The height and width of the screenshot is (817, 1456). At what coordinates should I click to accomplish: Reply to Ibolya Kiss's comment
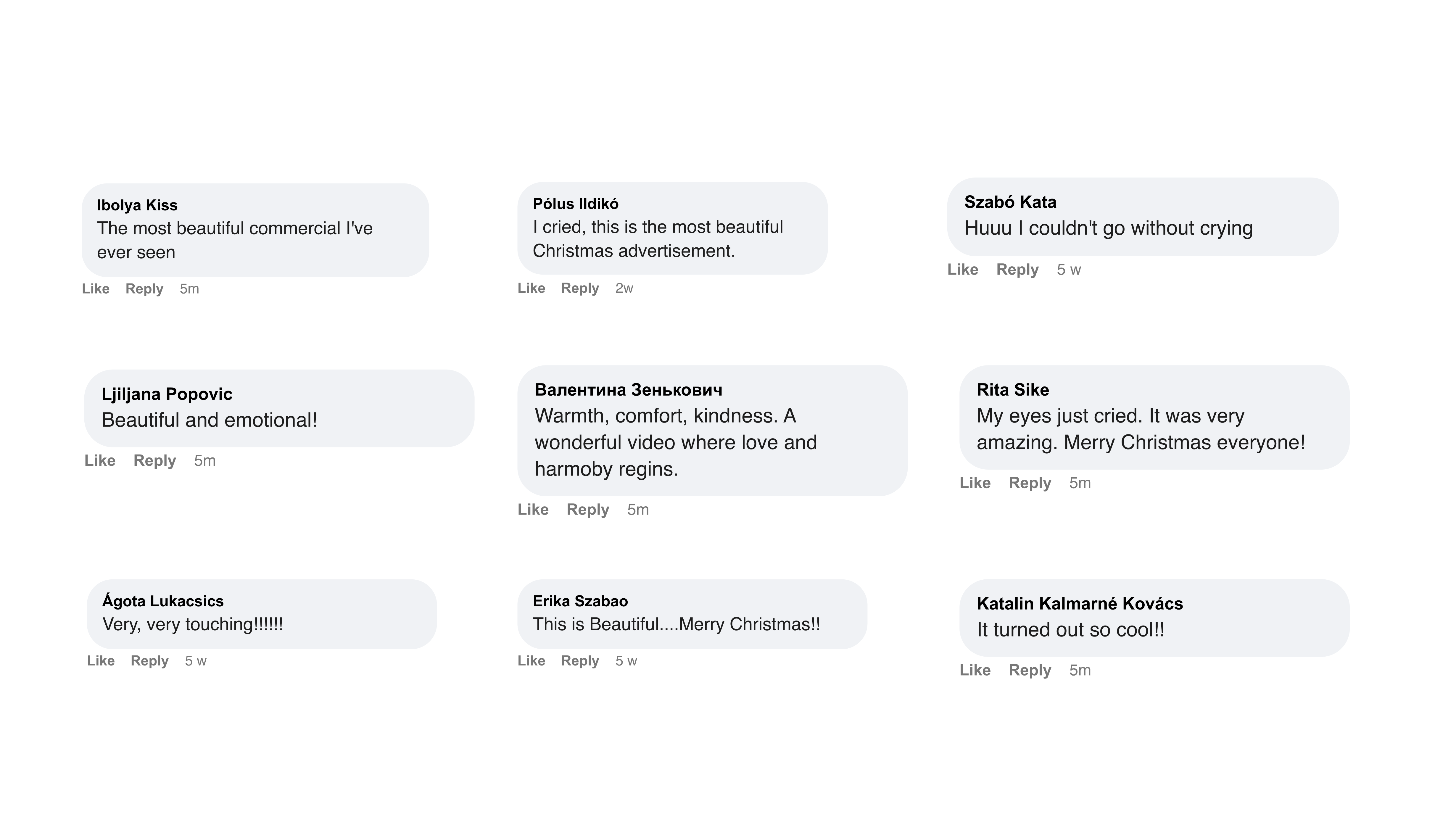click(x=144, y=289)
